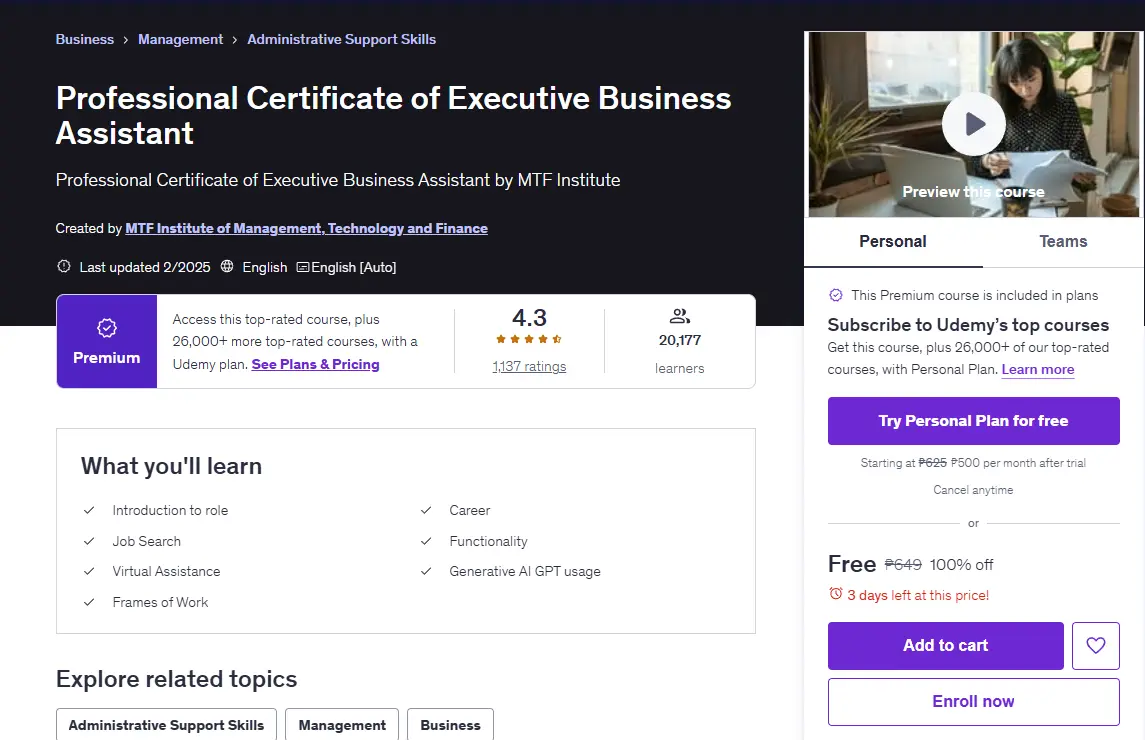The image size is (1145, 740).
Task: Click the Preview this course caption
Action: 973,192
